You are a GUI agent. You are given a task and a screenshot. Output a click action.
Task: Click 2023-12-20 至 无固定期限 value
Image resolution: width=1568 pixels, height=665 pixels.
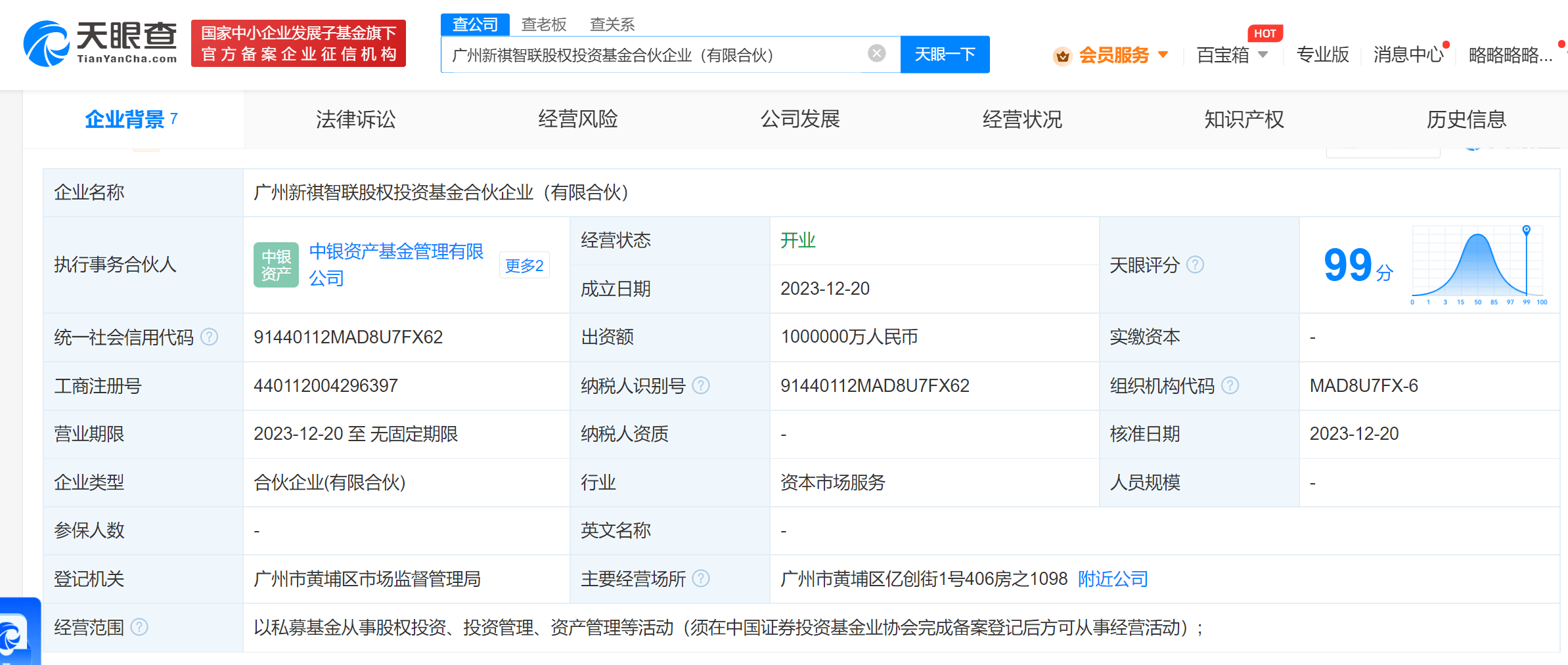pyautogui.click(x=355, y=434)
